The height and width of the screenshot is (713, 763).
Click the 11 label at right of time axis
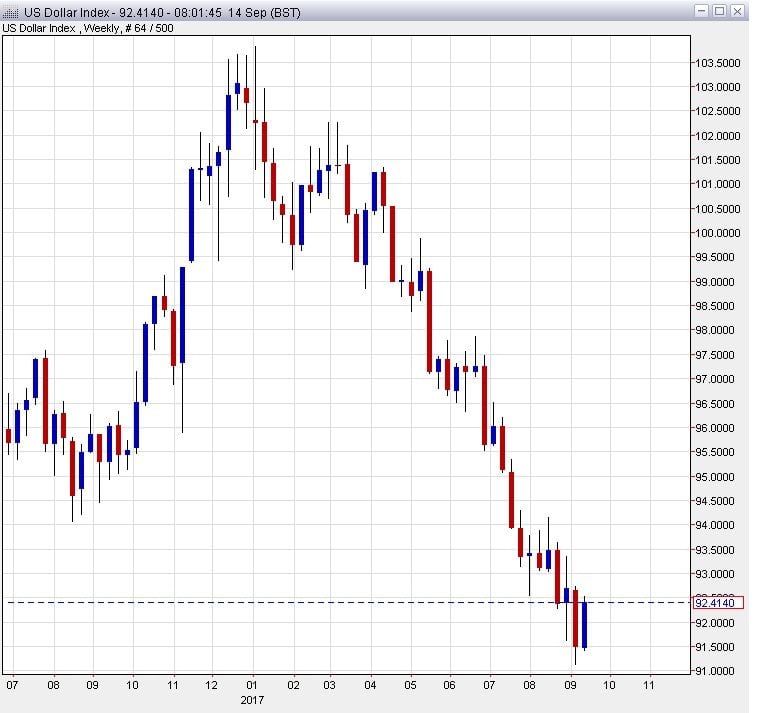pos(650,687)
